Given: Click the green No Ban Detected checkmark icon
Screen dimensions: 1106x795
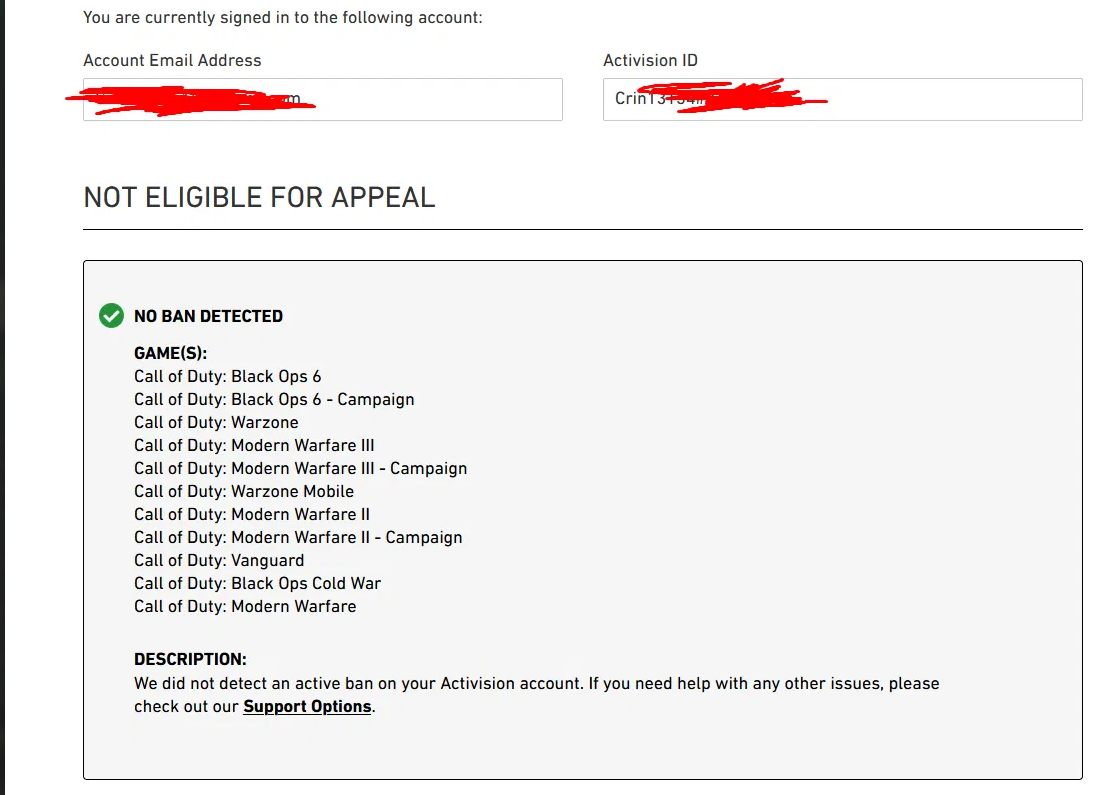Looking at the screenshot, I should click(111, 315).
